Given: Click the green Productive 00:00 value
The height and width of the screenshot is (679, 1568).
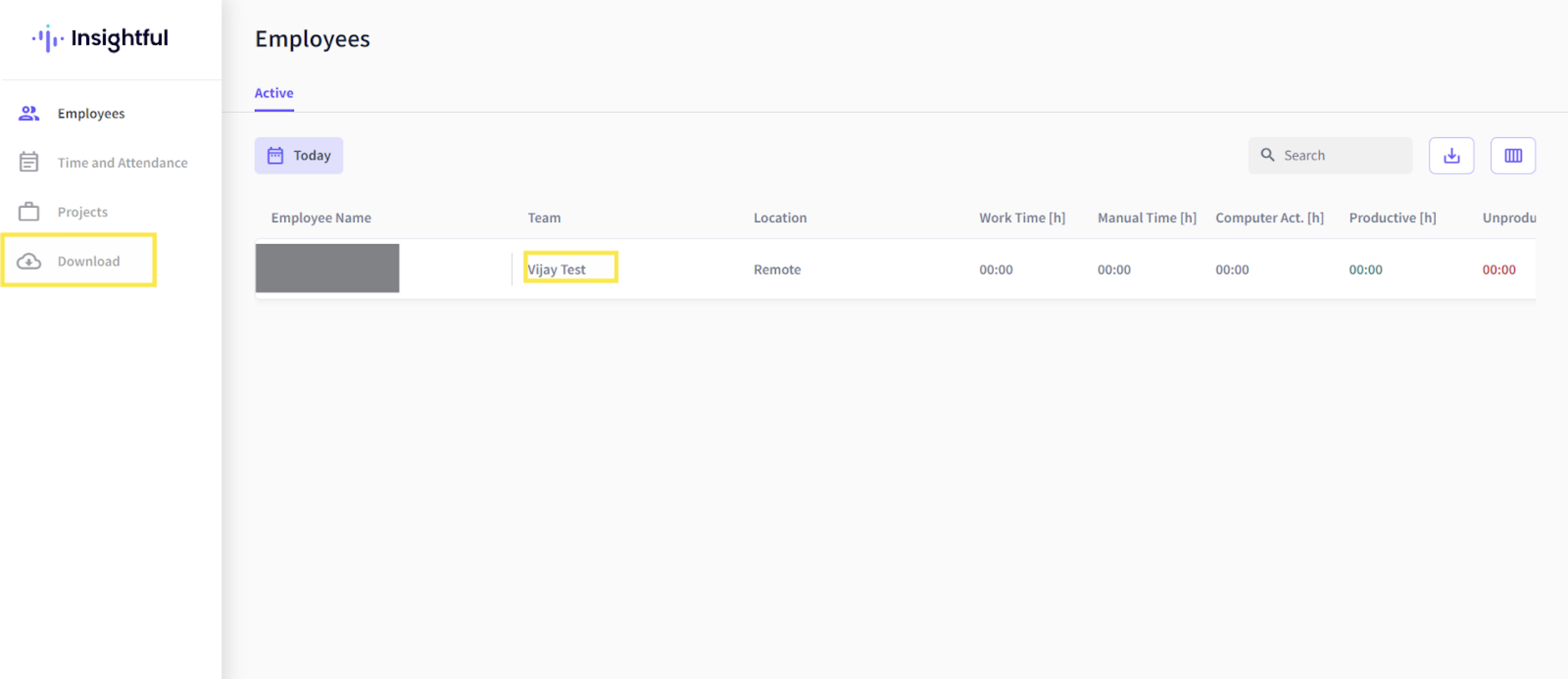Looking at the screenshot, I should (x=1366, y=269).
